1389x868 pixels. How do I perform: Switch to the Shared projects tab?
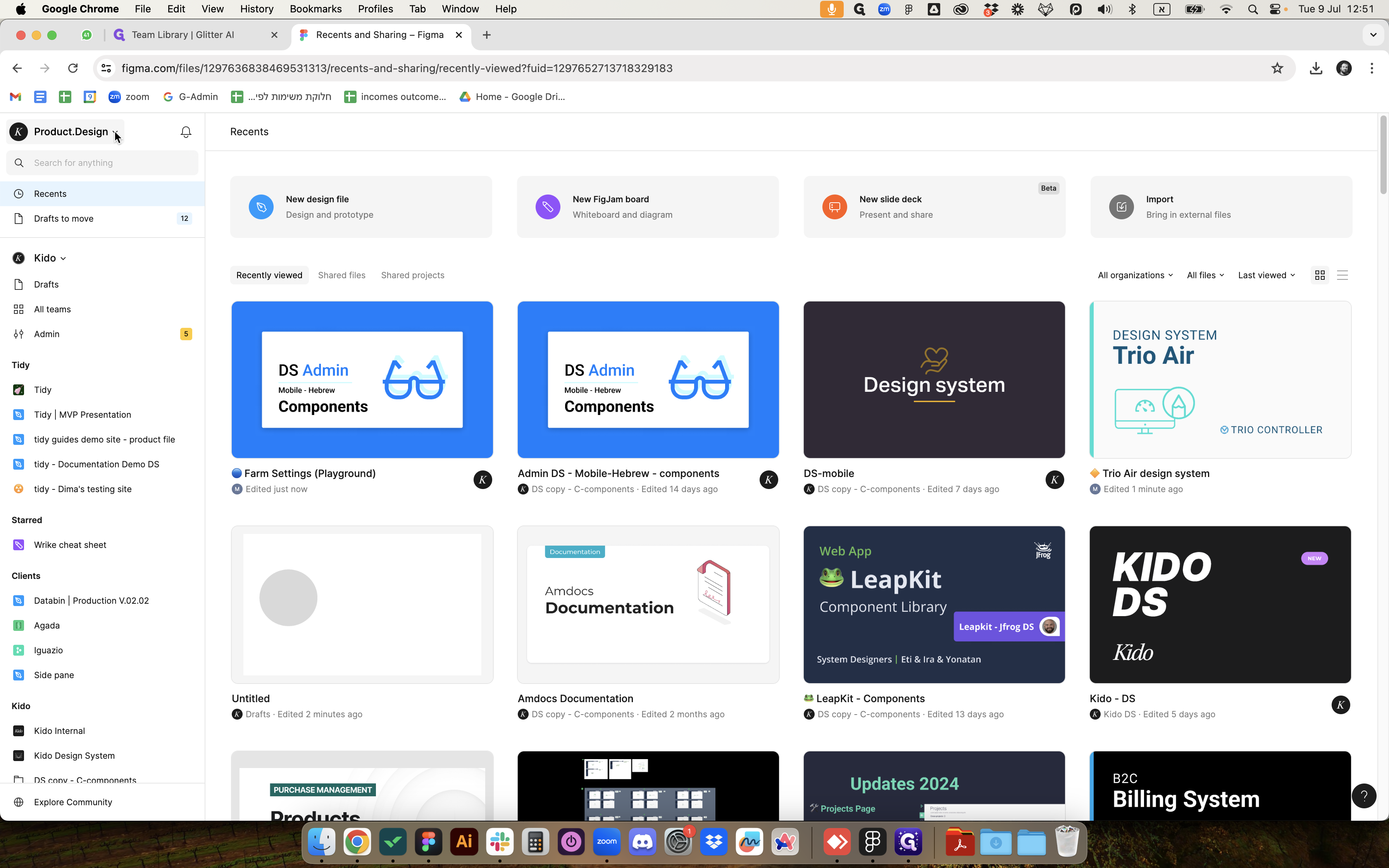click(x=413, y=275)
